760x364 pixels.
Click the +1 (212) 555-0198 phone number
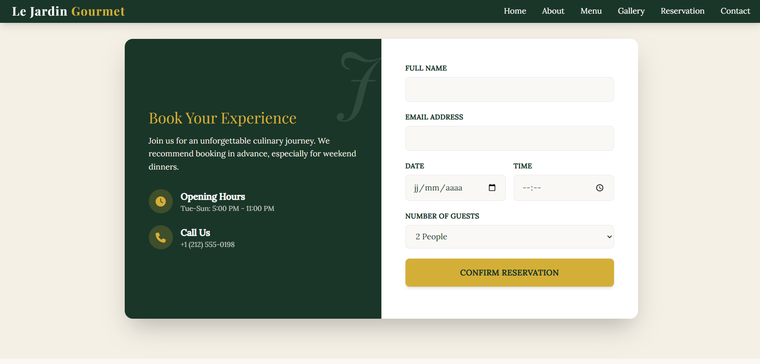tap(207, 245)
